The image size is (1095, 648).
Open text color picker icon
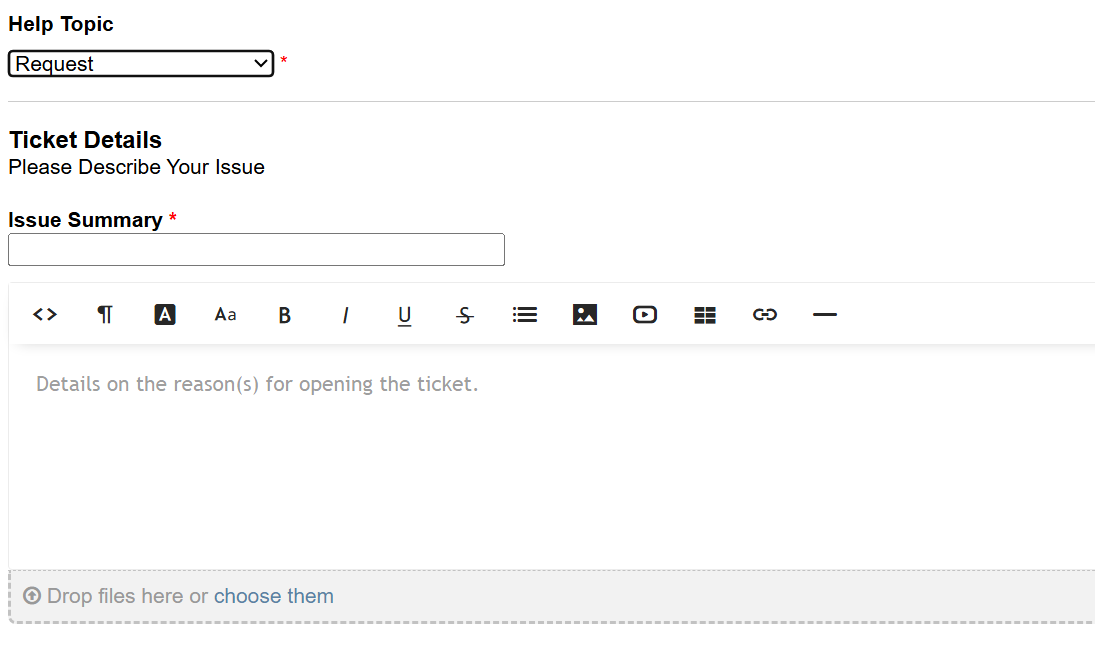pyautogui.click(x=165, y=315)
